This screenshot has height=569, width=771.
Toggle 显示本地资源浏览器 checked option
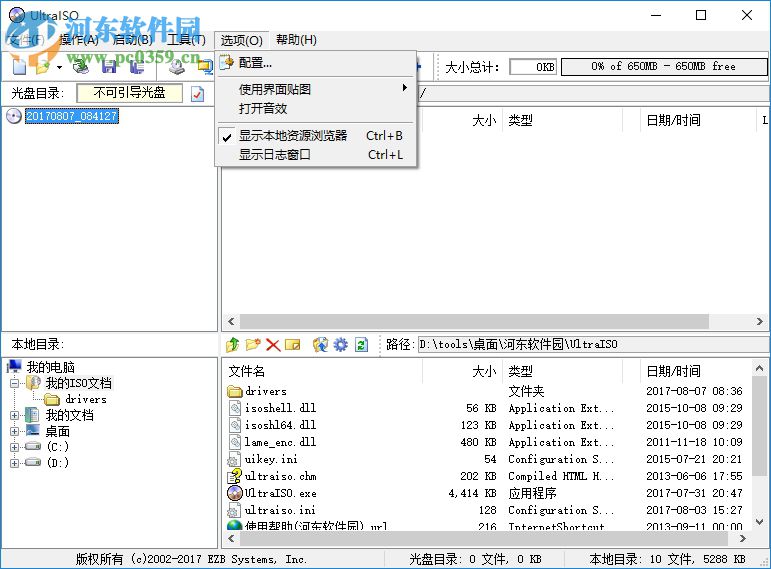[316, 136]
